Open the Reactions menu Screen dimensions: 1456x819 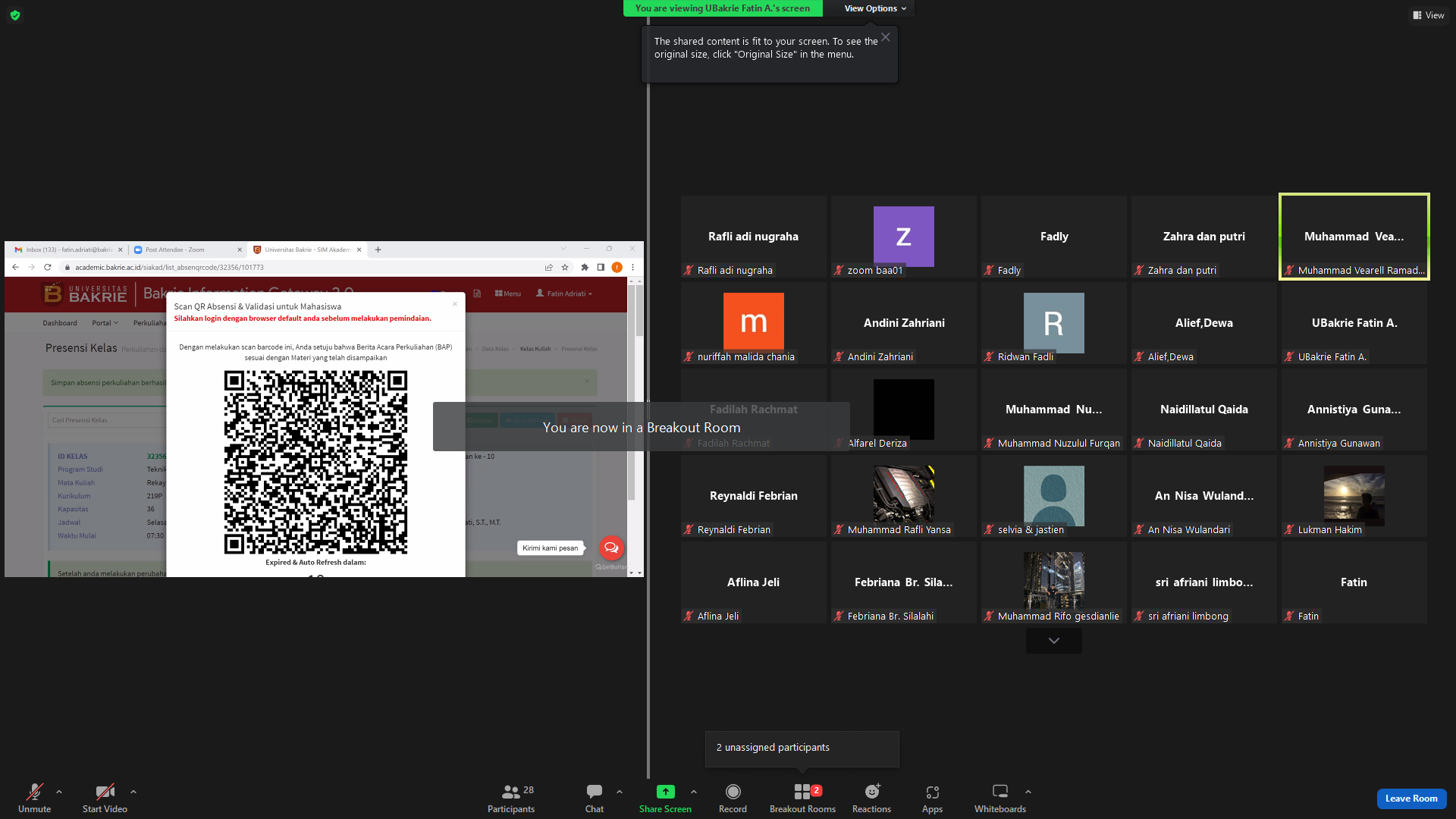872,798
